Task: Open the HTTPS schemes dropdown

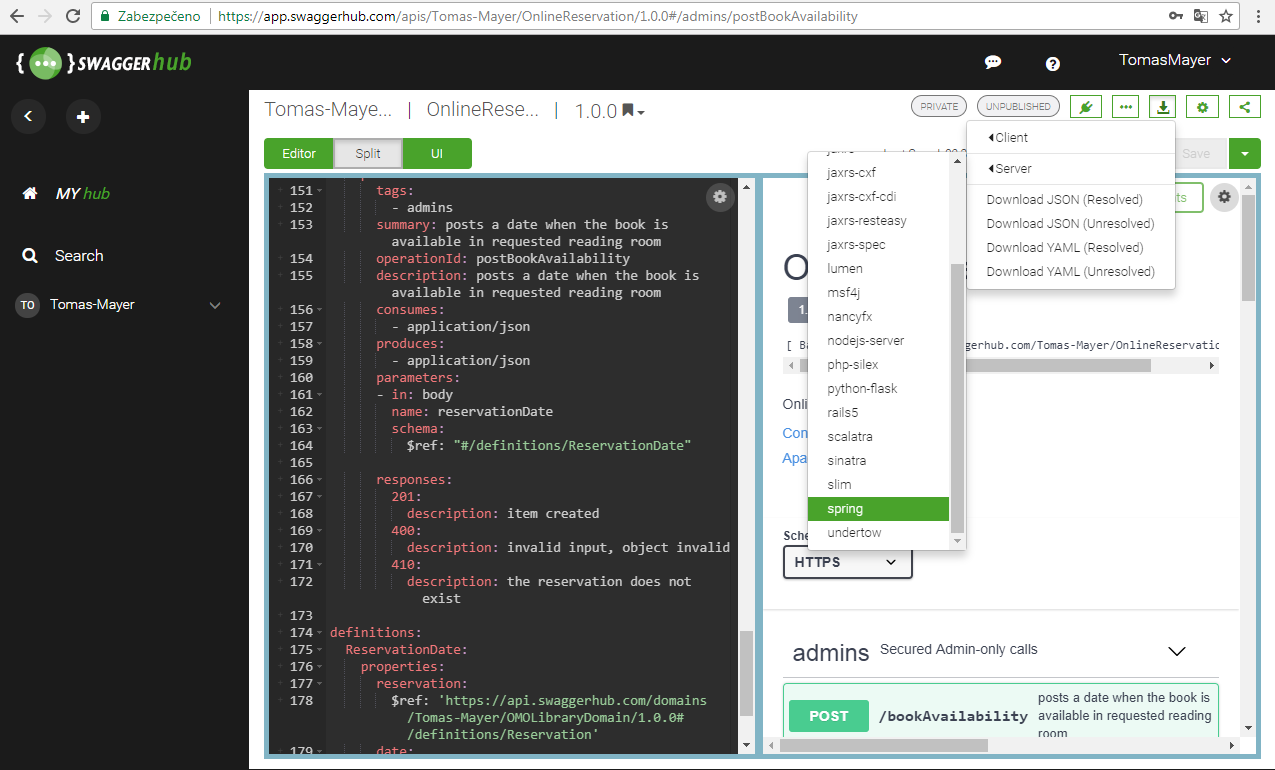Action: 847,562
